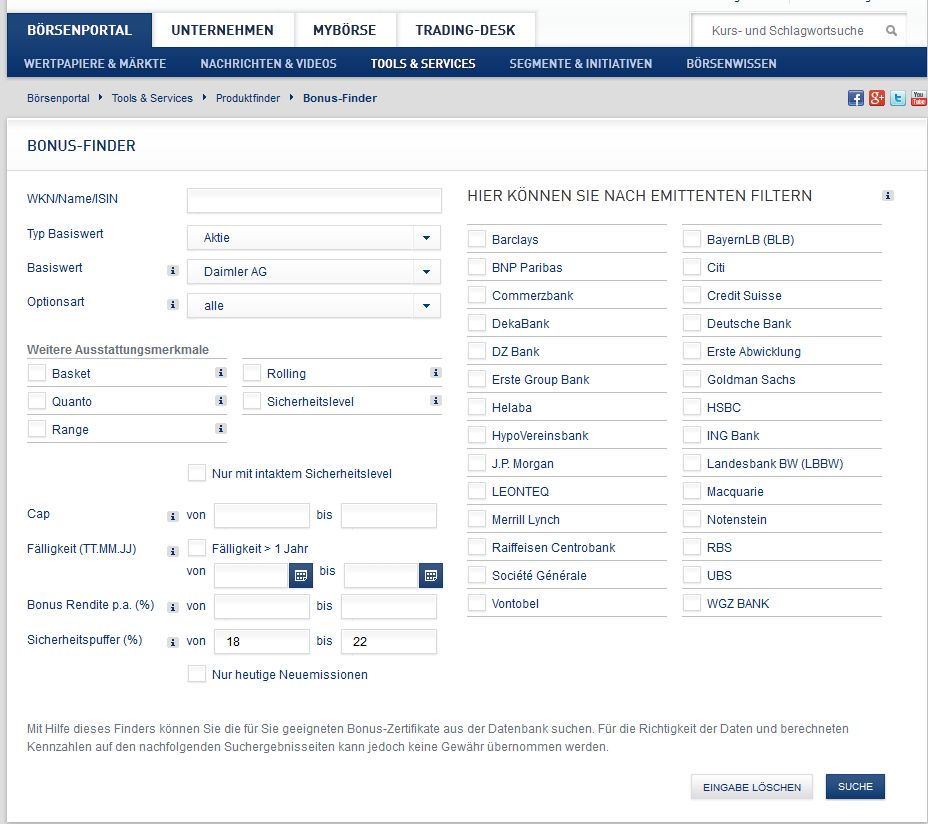Click the SUCHE button
The image size is (928, 824).
click(855, 787)
